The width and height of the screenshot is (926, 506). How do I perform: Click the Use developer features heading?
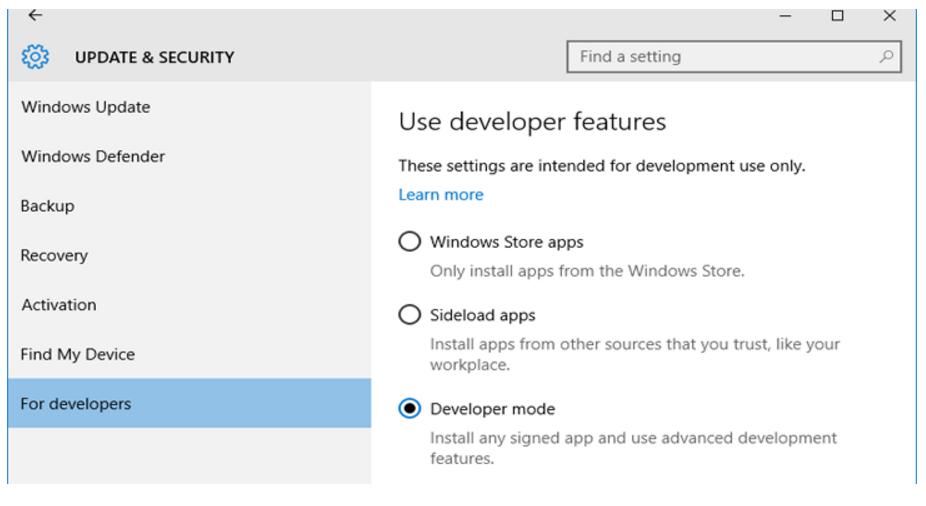pos(532,122)
